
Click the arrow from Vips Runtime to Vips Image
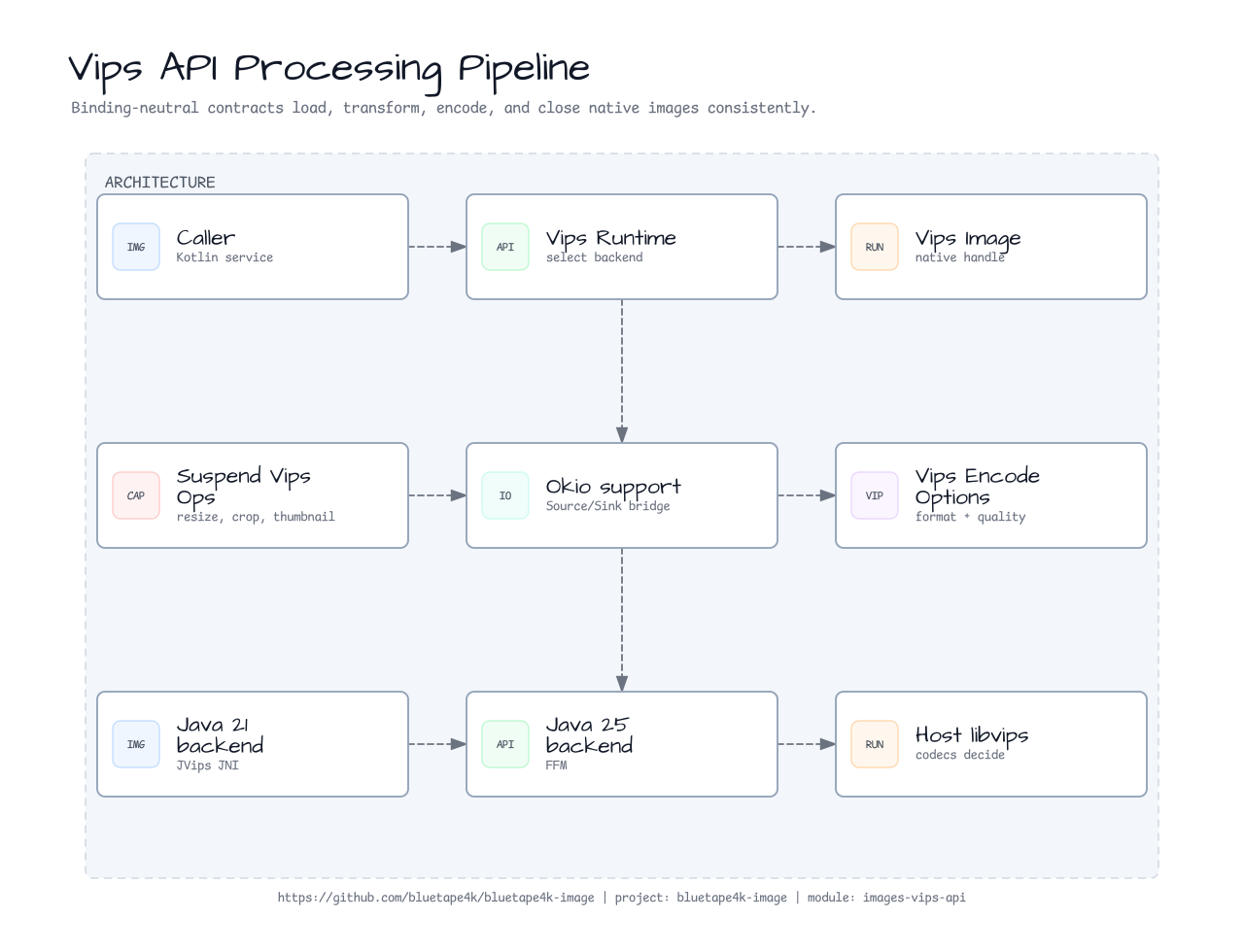pyautogui.click(x=807, y=247)
